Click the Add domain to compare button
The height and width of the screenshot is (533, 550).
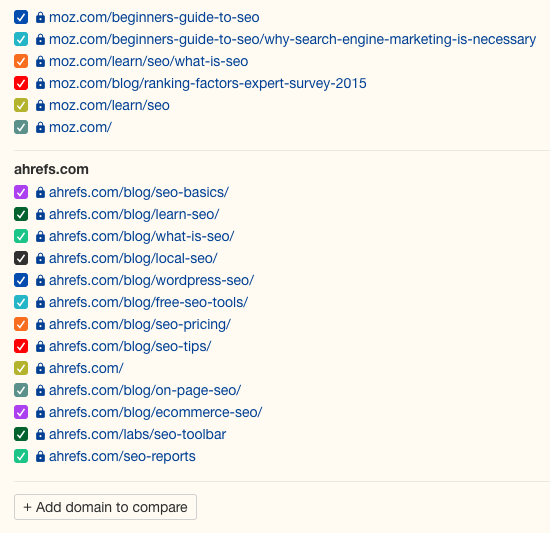[x=105, y=507]
